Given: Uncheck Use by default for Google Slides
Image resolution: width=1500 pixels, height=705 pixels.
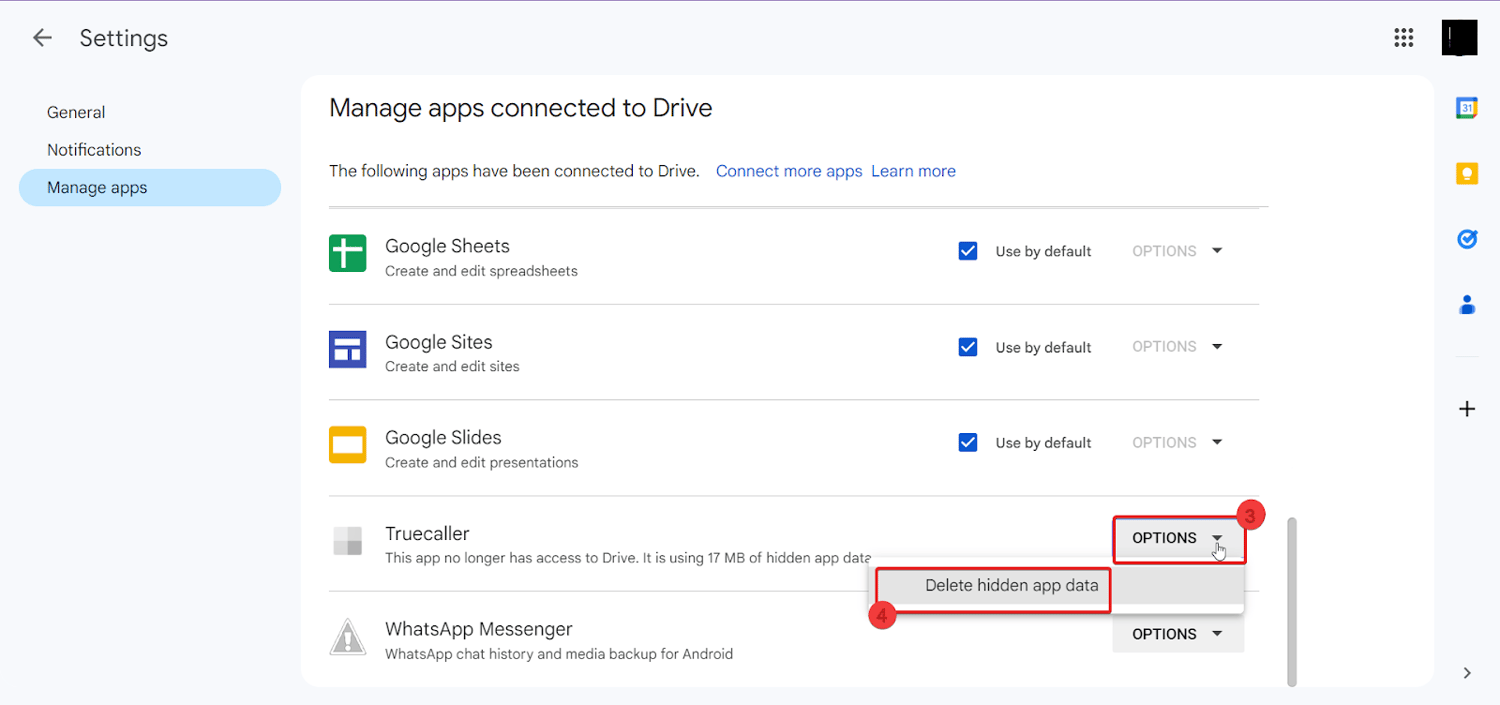Looking at the screenshot, I should [x=968, y=442].
